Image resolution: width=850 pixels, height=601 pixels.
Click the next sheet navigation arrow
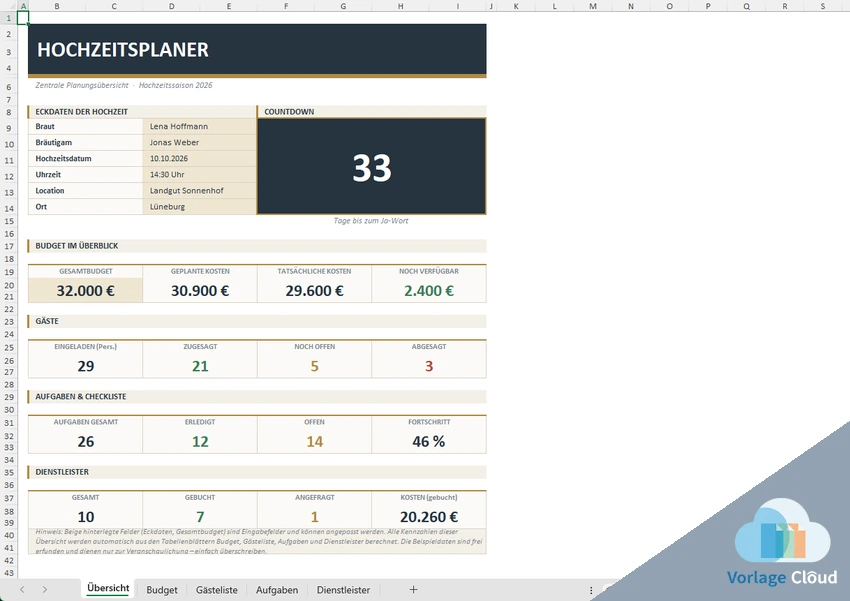[44, 589]
